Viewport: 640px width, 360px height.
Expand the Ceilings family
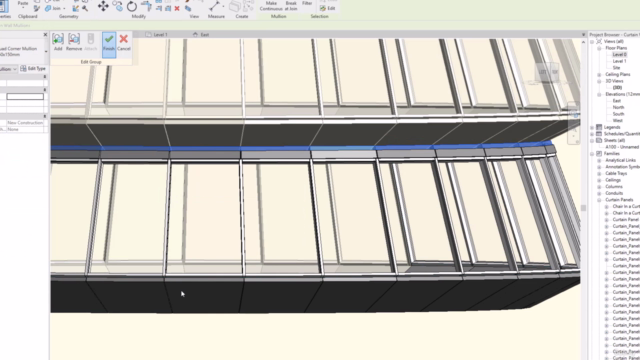point(599,180)
